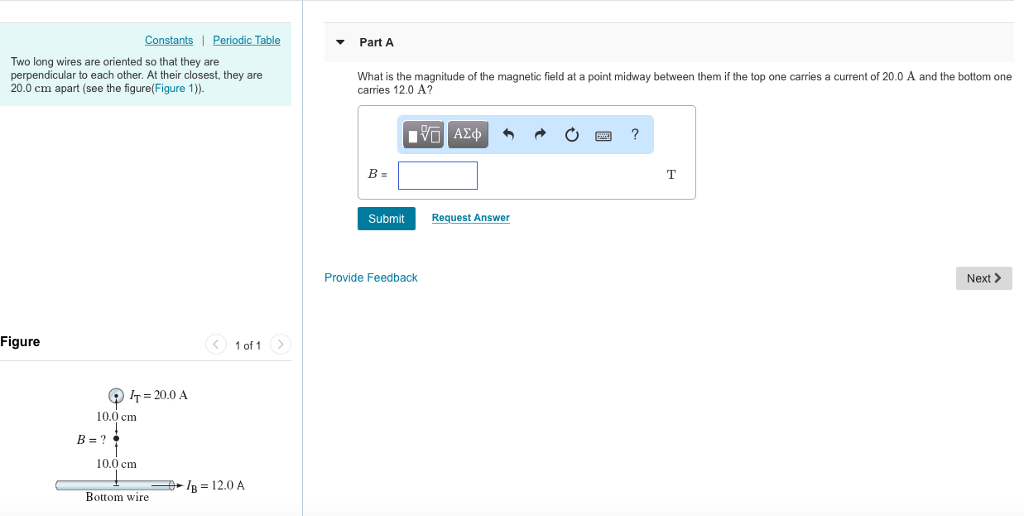Open the Greek symbols ΑΣφ palette

pyautogui.click(x=467, y=134)
